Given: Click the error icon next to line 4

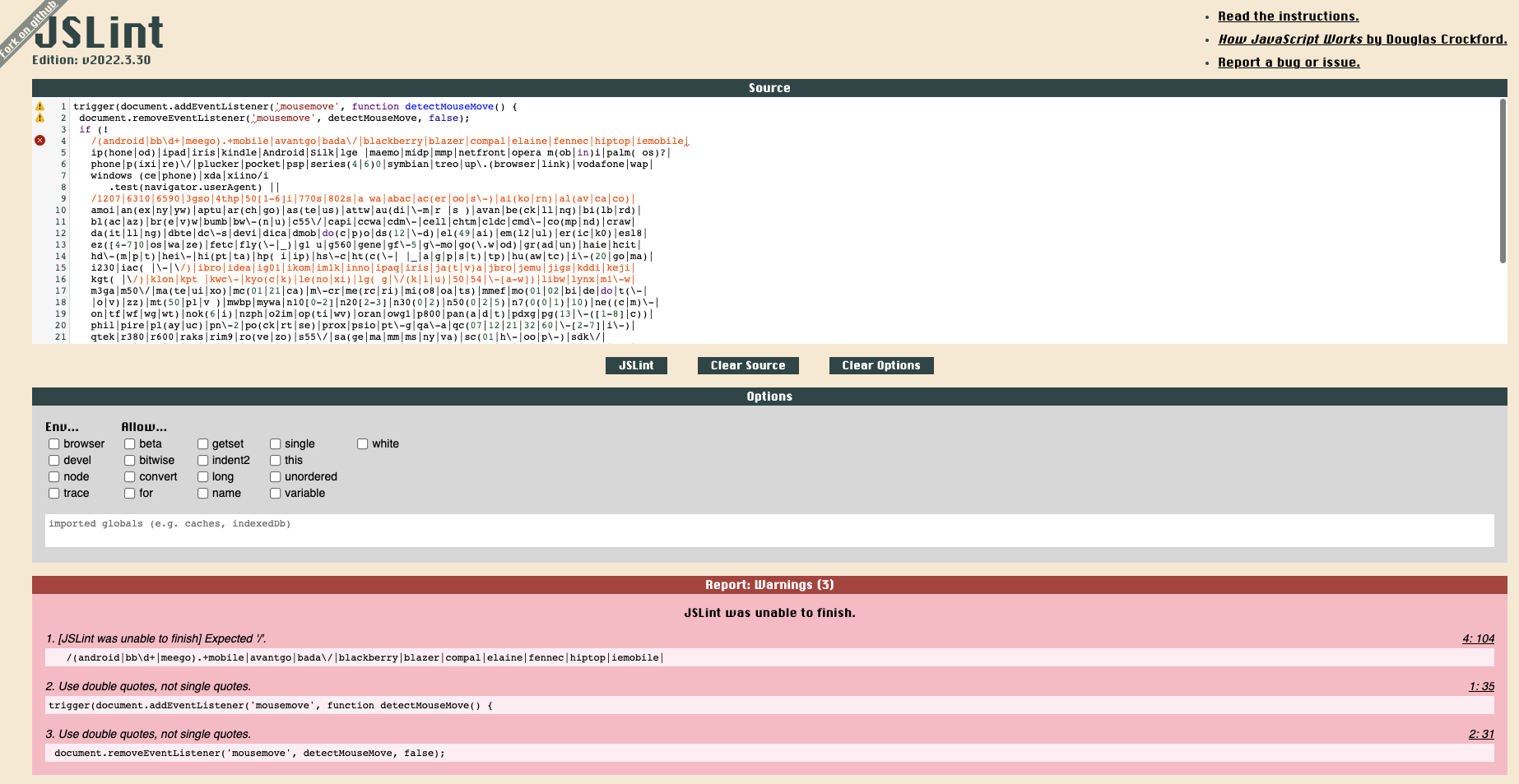Looking at the screenshot, I should [x=38, y=141].
